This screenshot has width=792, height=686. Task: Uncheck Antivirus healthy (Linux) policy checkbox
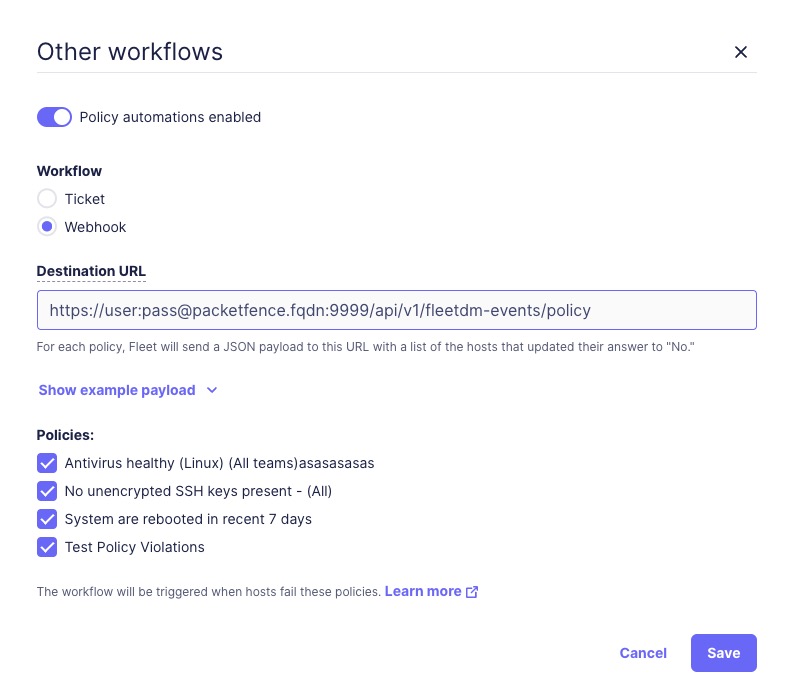[x=47, y=463]
